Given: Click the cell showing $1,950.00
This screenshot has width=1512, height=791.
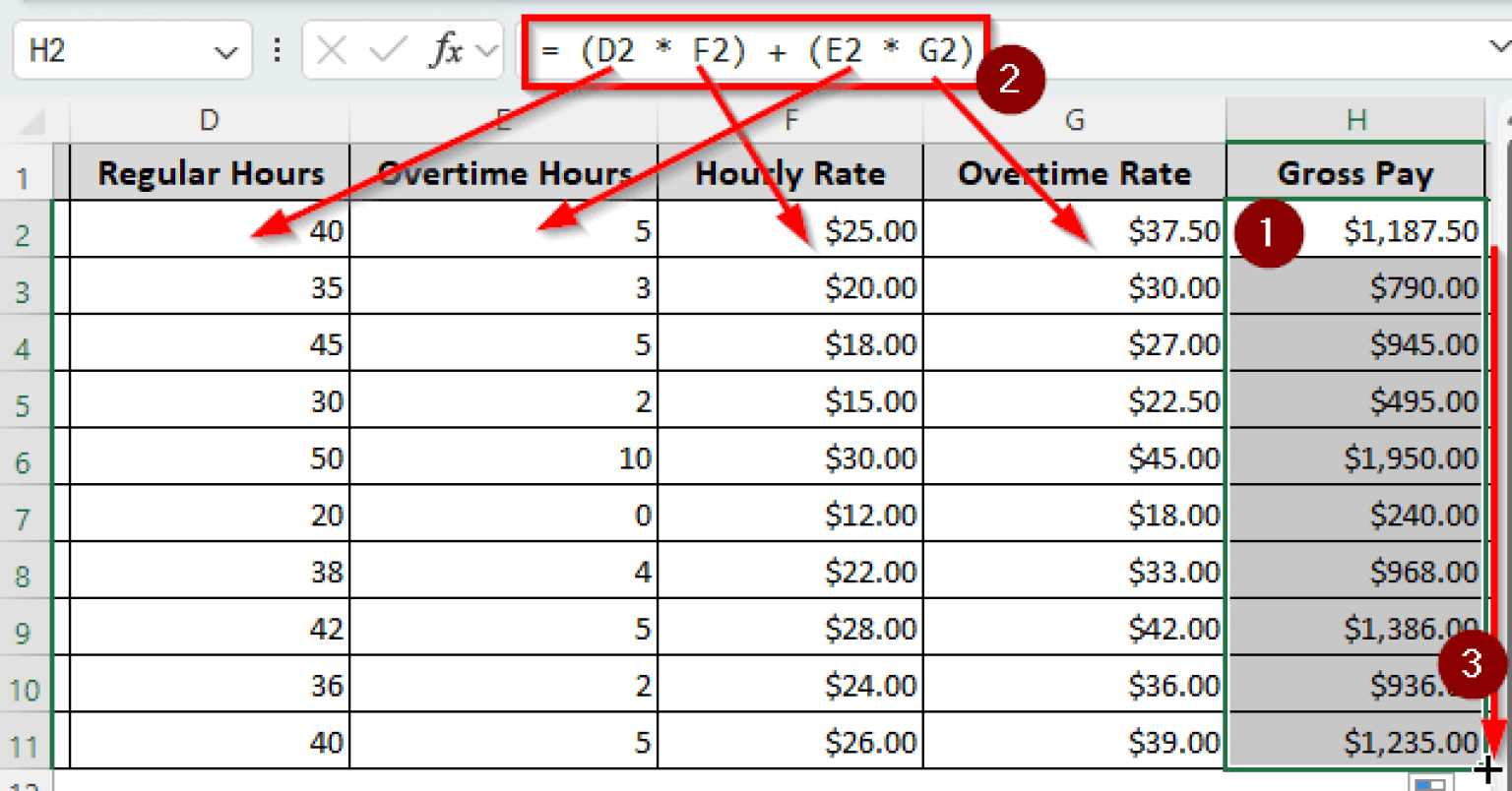Looking at the screenshot, I should point(1356,457).
